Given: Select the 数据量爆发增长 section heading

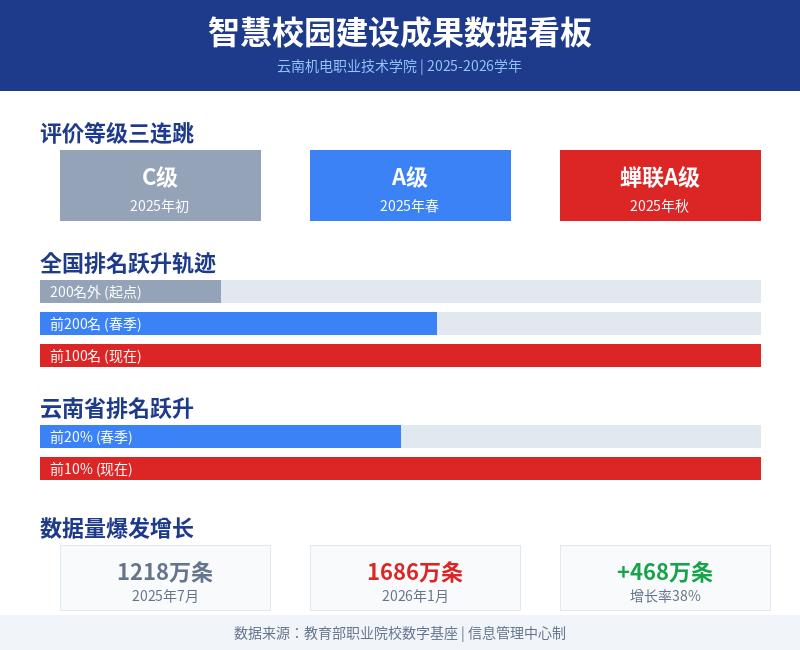Looking at the screenshot, I should [117, 528].
